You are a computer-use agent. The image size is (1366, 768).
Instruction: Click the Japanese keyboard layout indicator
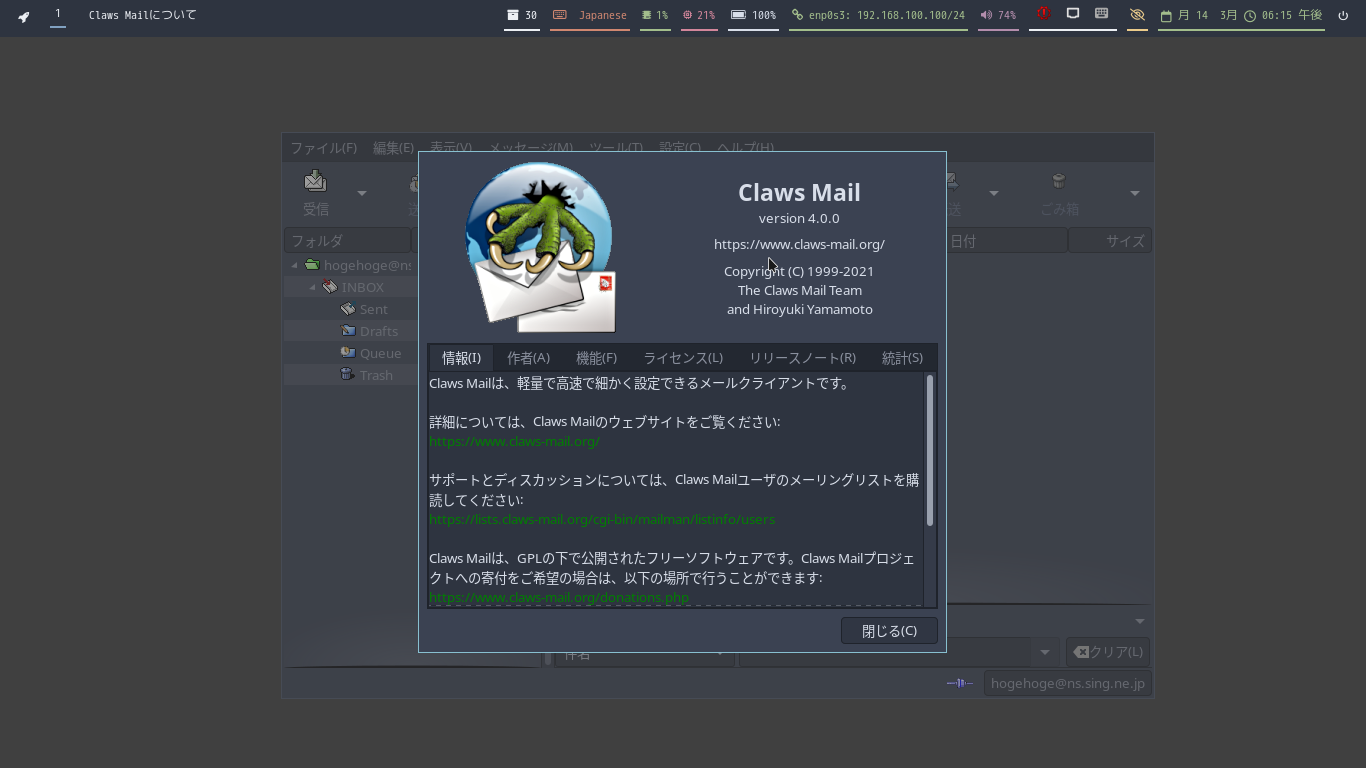590,15
